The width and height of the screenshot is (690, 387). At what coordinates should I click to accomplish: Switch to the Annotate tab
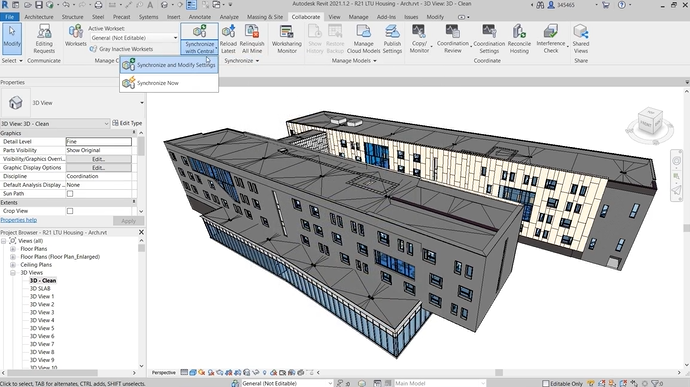coord(200,17)
